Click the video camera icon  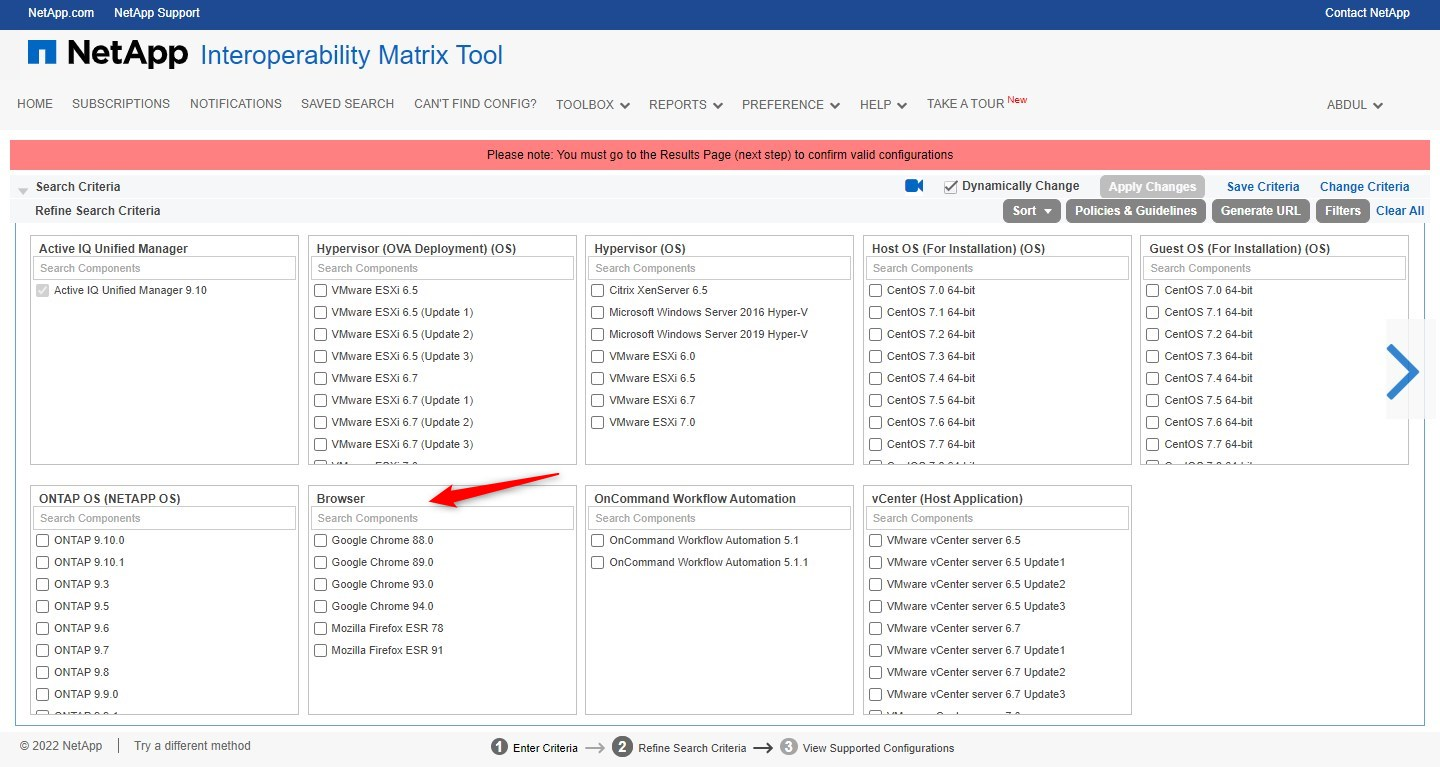(x=913, y=186)
